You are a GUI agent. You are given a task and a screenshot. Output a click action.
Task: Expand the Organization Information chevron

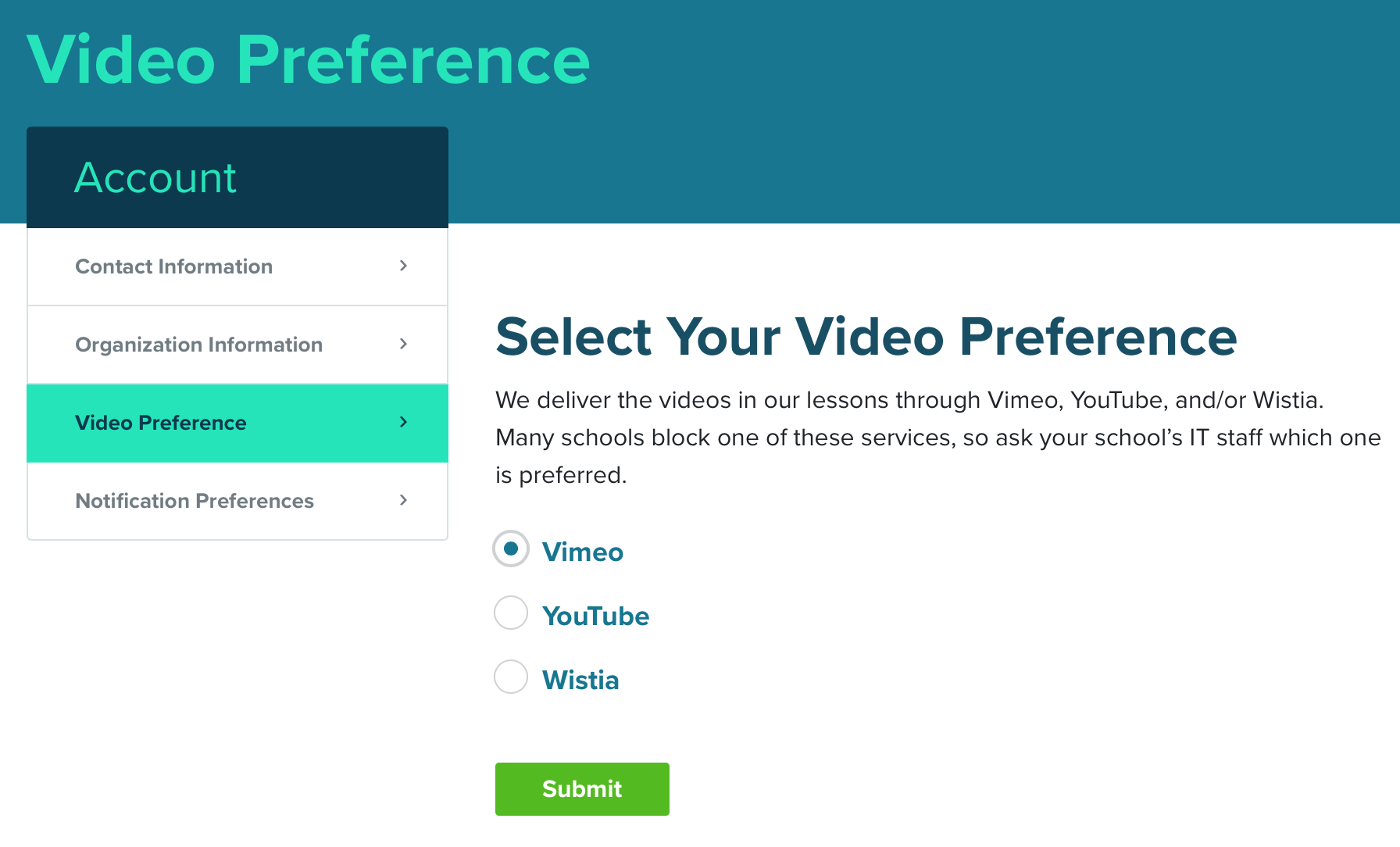(404, 345)
